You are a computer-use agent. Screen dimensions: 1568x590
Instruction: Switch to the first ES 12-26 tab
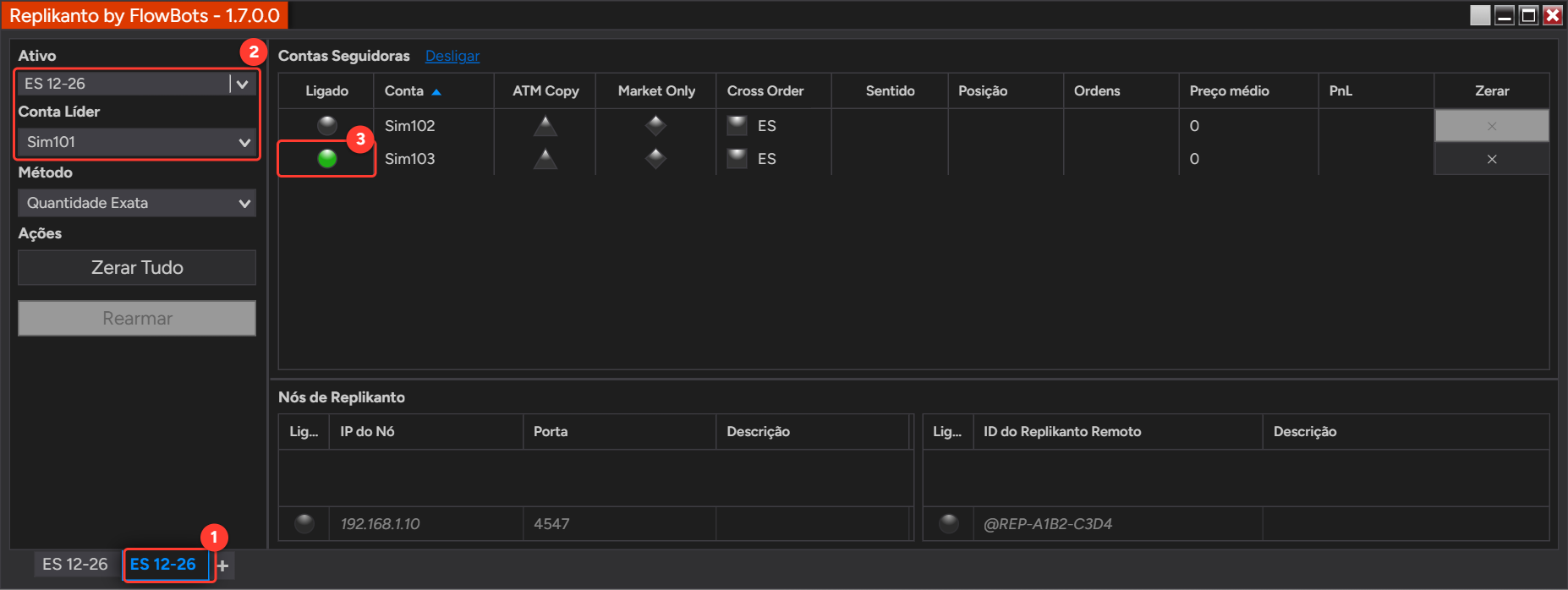pyautogui.click(x=75, y=564)
